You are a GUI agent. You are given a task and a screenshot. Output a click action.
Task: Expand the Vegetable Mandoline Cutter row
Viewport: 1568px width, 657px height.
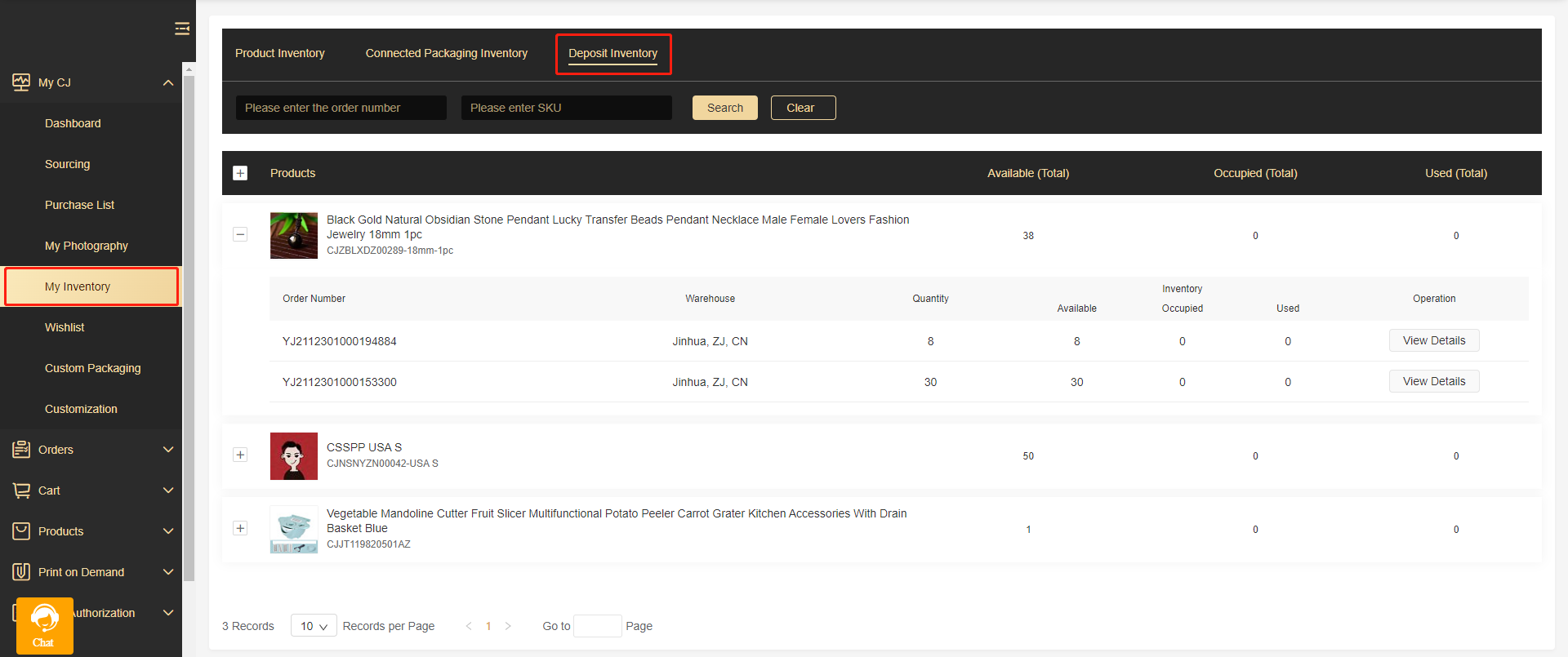[x=240, y=529]
